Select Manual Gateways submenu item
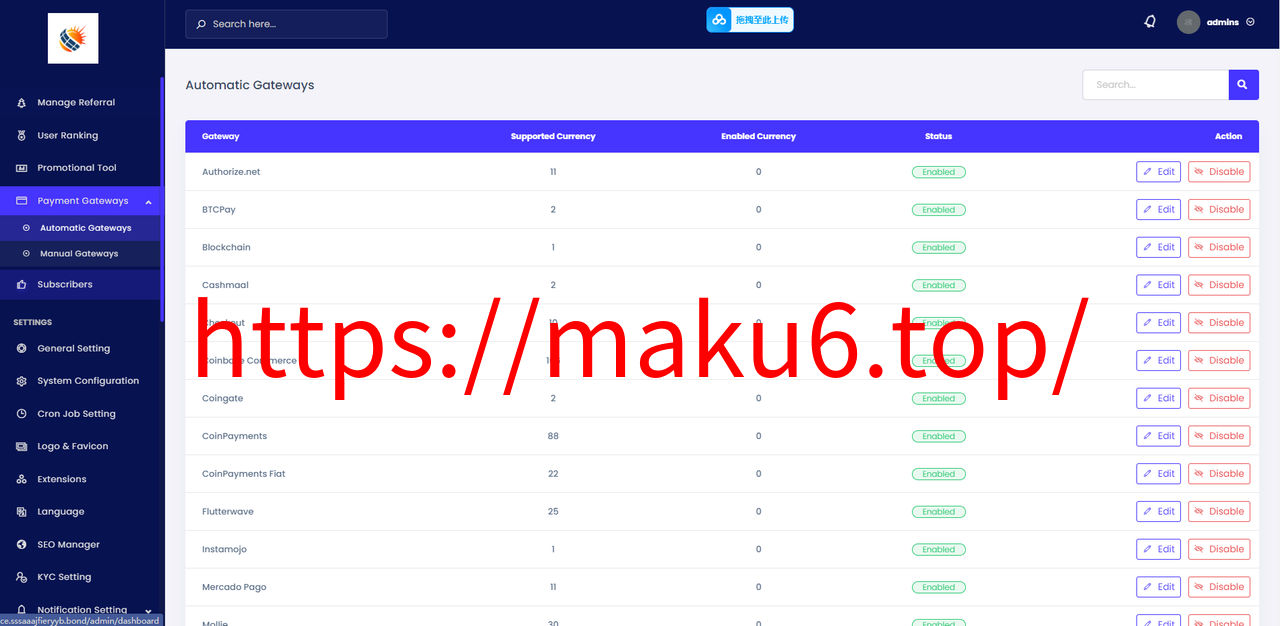The height and width of the screenshot is (626, 1280). click(x=79, y=254)
